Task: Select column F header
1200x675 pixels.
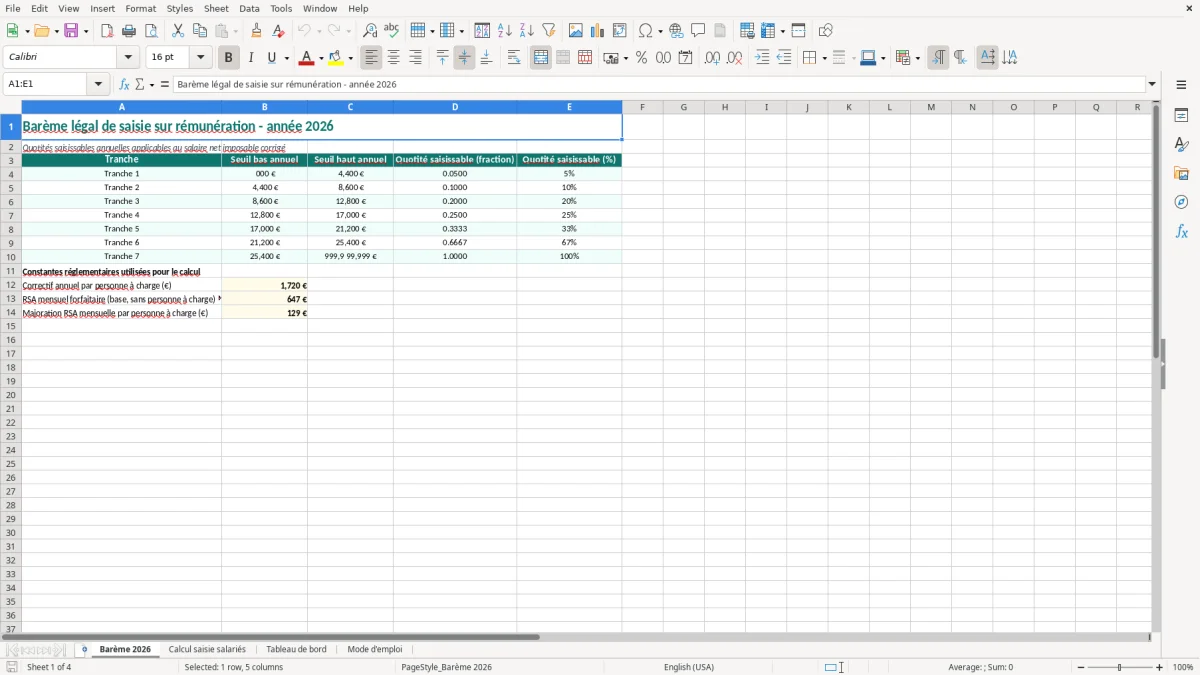Action: click(642, 107)
